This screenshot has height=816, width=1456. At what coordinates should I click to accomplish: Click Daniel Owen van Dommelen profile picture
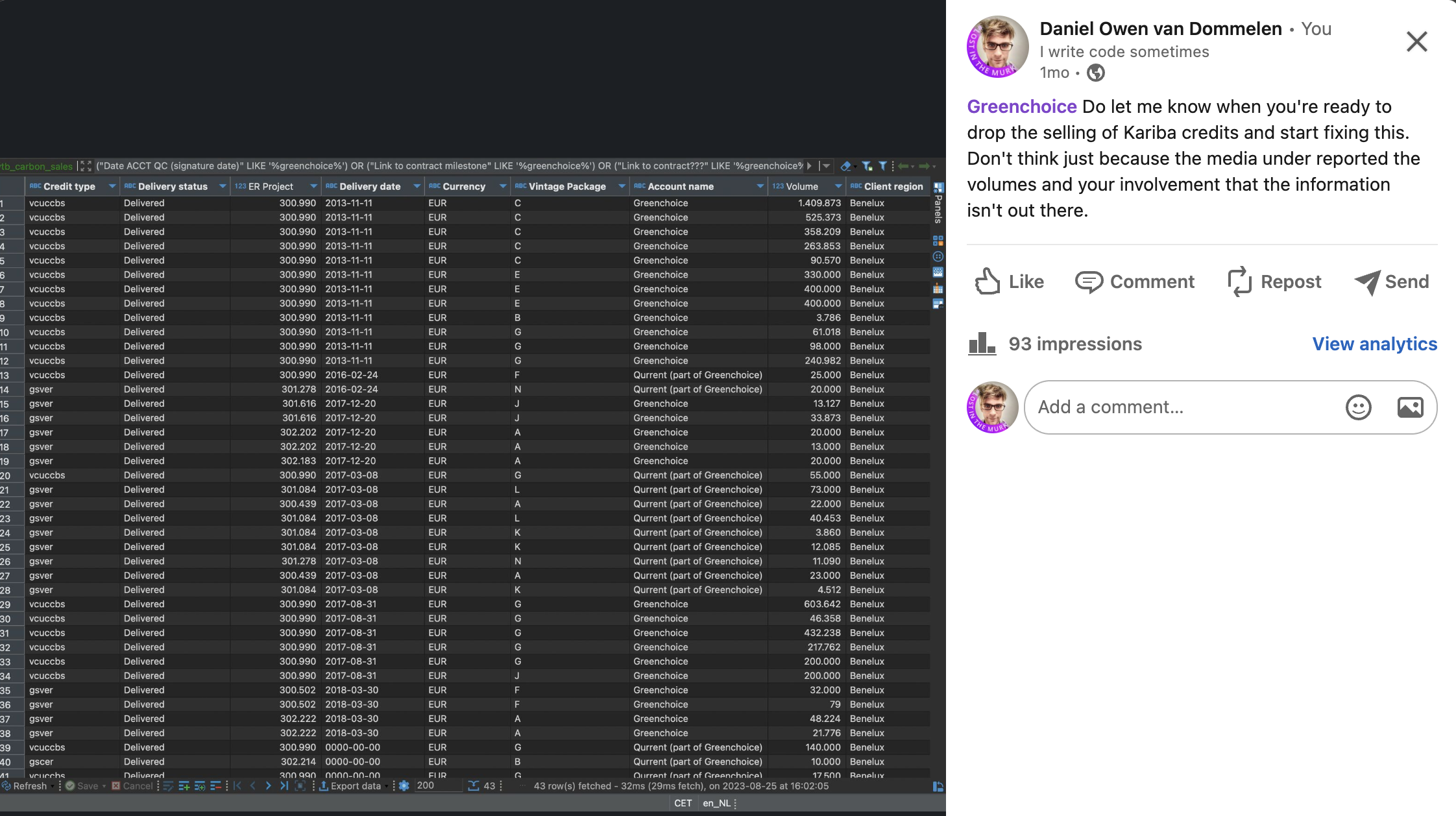(x=997, y=47)
